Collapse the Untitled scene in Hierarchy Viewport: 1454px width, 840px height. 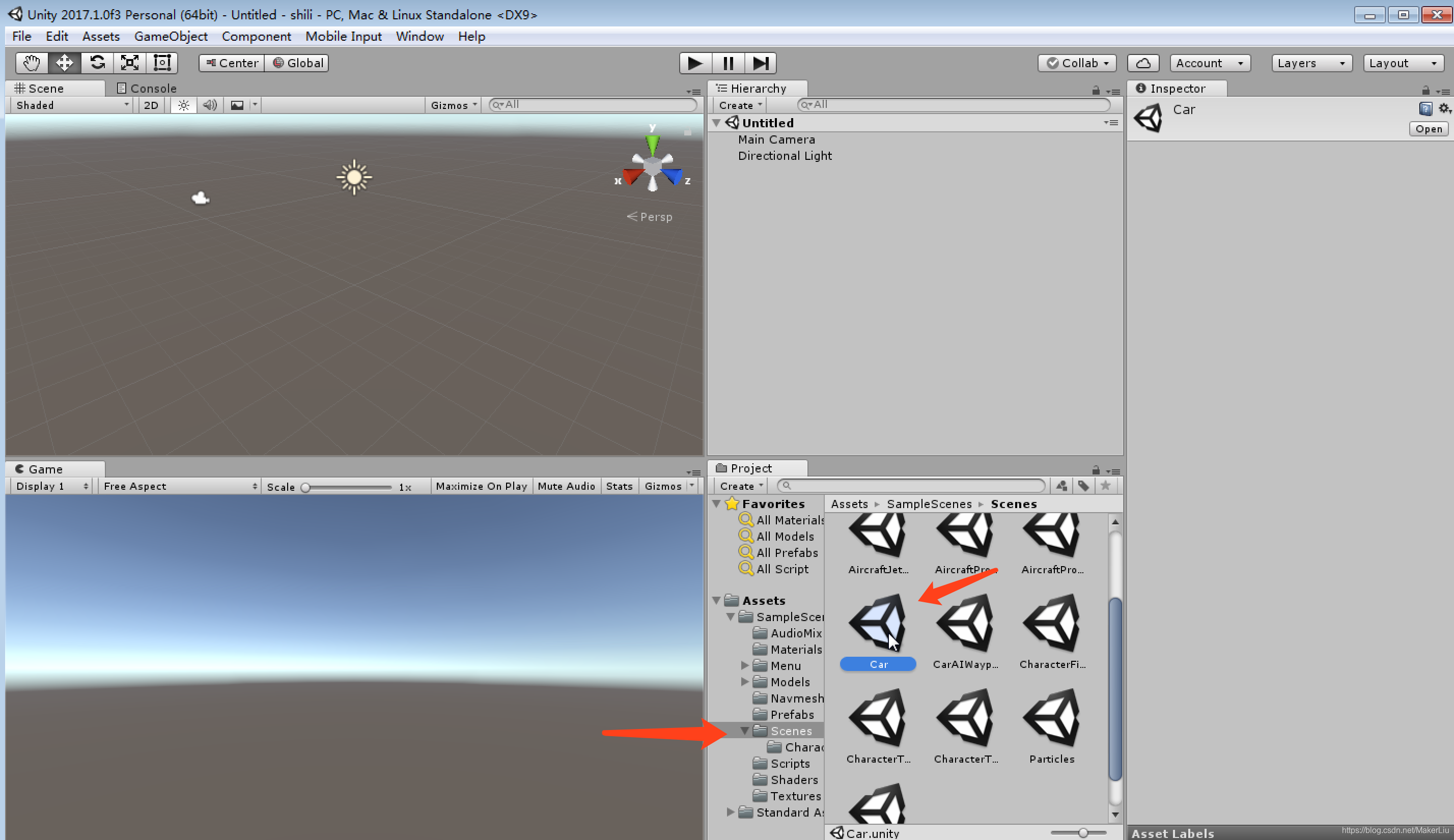click(x=716, y=123)
